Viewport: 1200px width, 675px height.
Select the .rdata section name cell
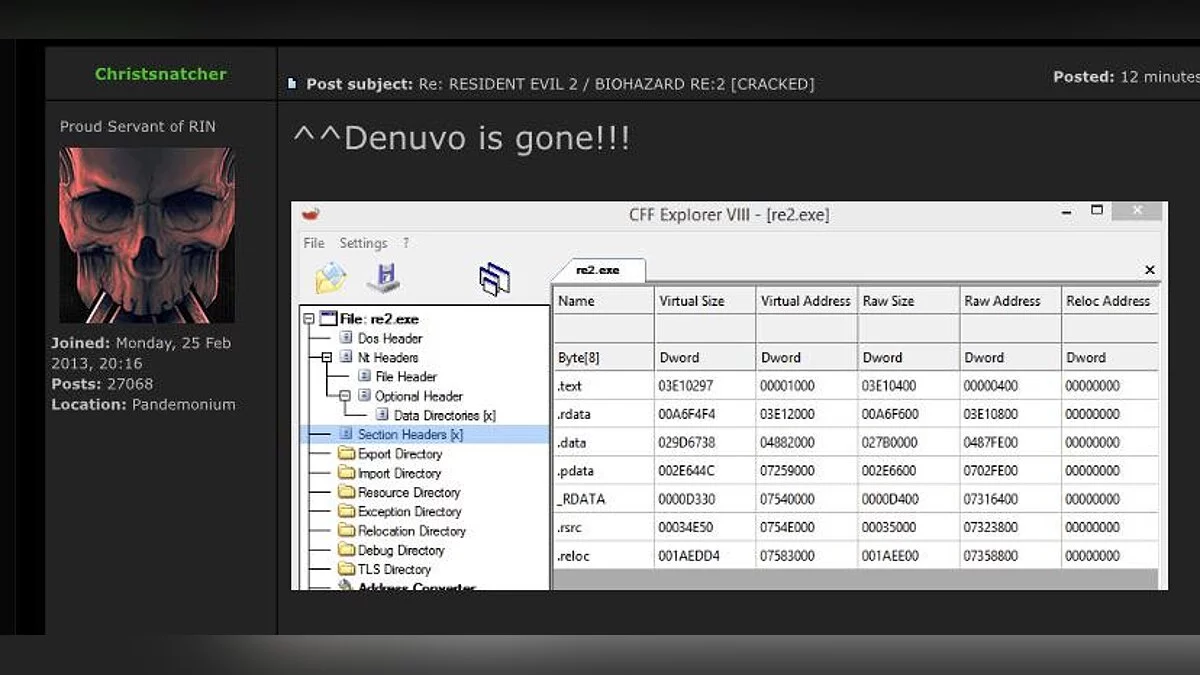click(x=604, y=413)
